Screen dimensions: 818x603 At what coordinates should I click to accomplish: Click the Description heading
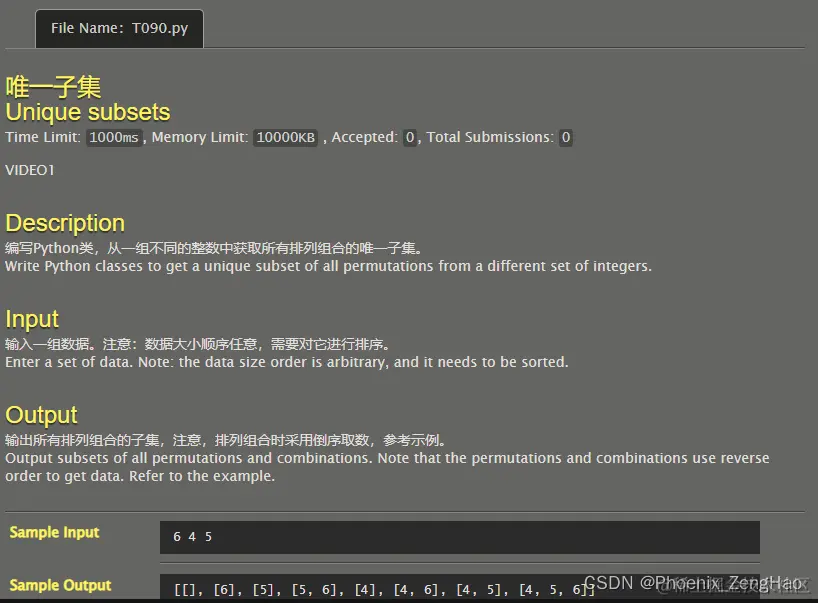65,223
